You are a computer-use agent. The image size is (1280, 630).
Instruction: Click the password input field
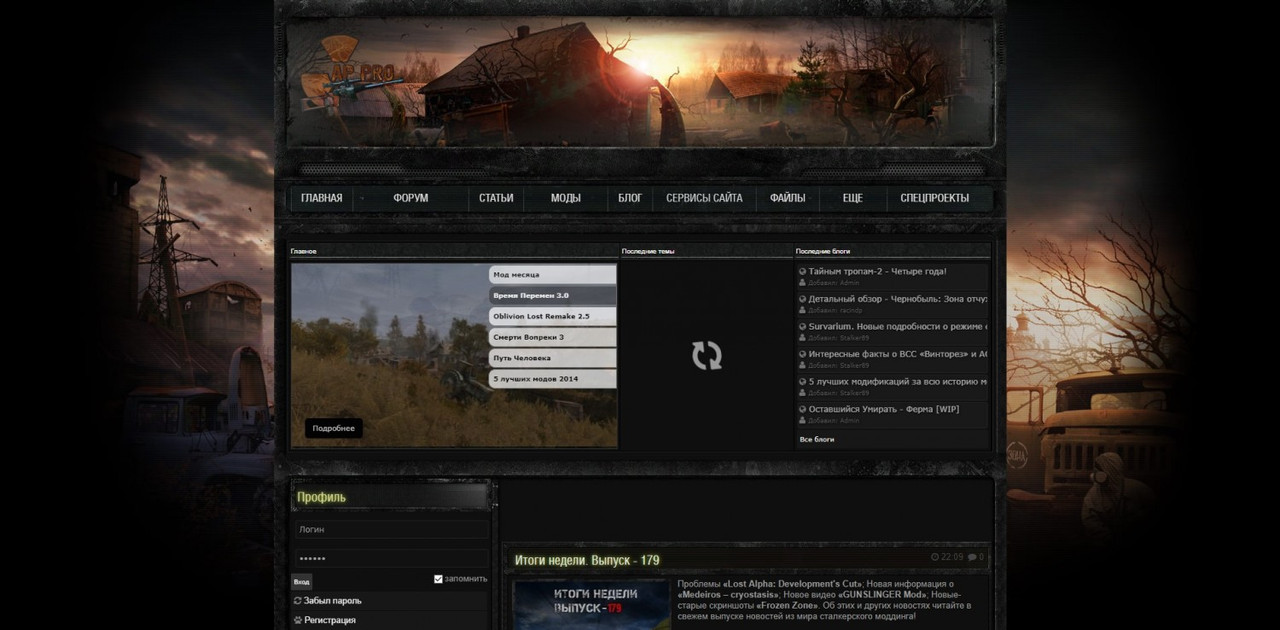click(391, 558)
